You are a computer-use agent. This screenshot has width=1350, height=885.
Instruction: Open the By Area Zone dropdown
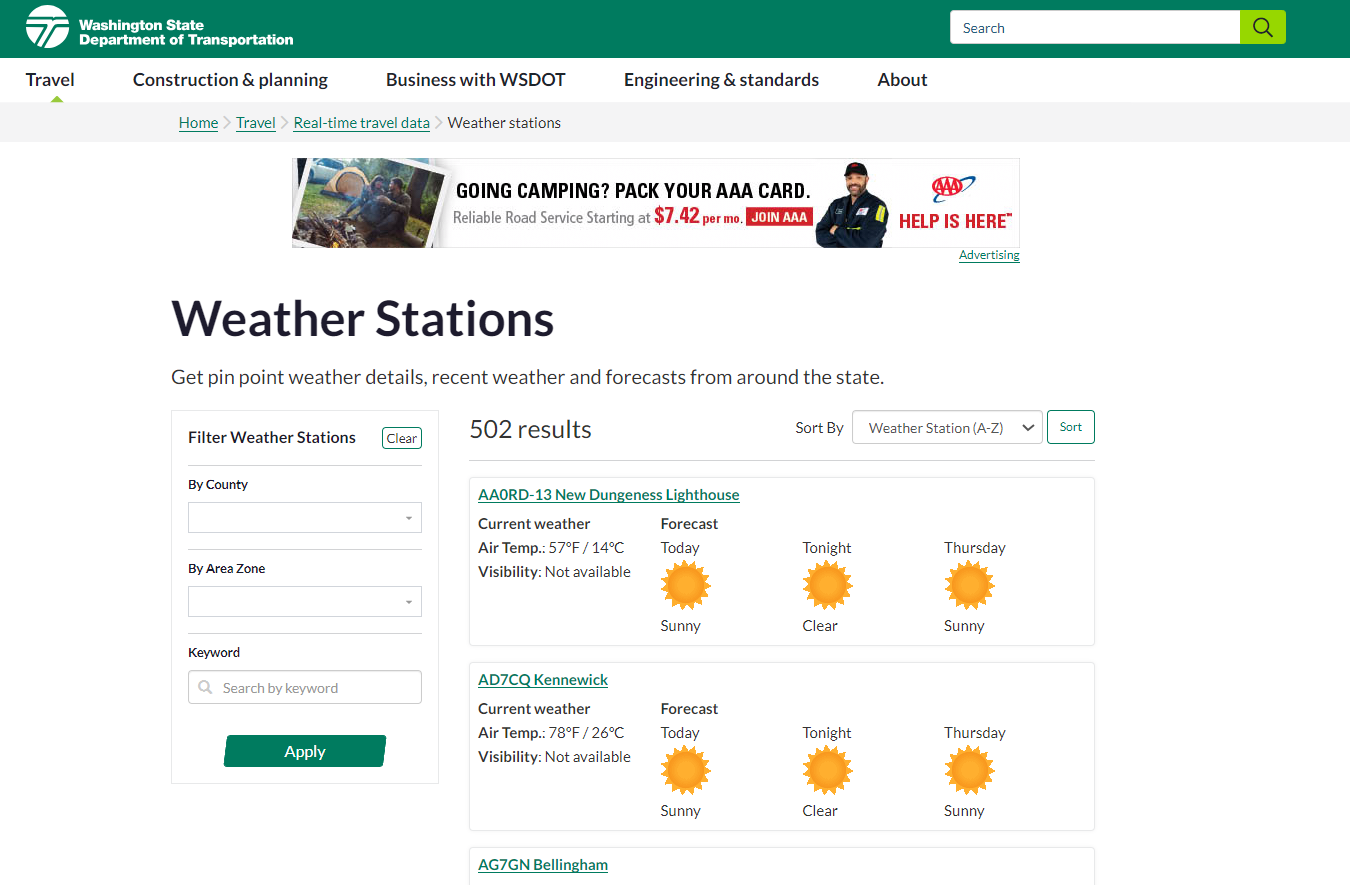[x=304, y=602]
